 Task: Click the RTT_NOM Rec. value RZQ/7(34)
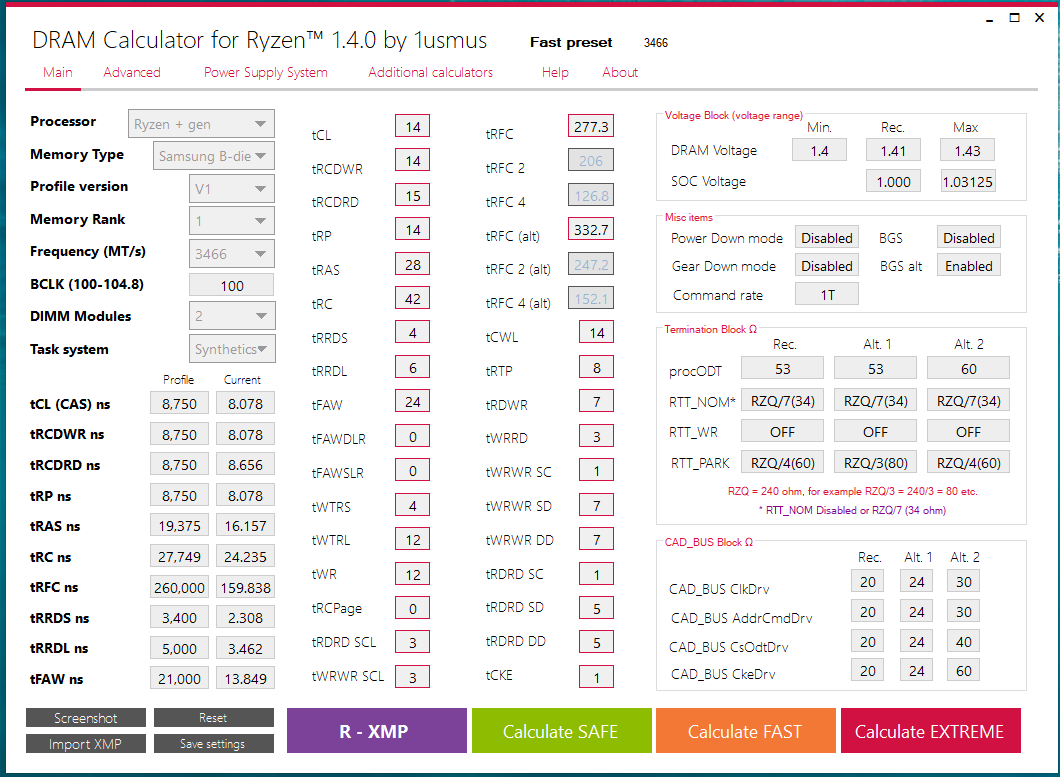tap(782, 401)
